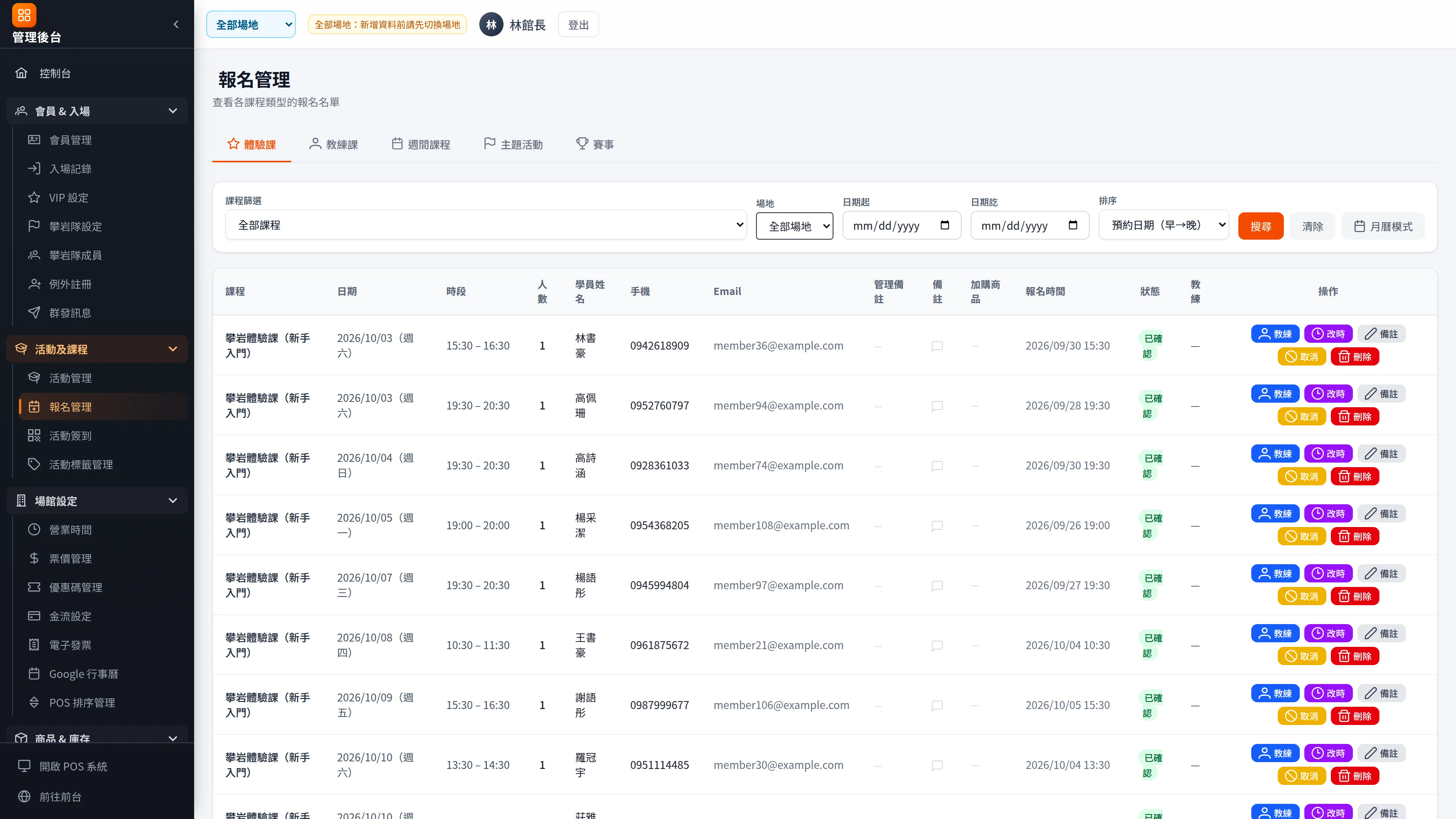The image size is (1456, 819).
Task: Open the 排序 預約日期 dropdown
Action: tap(1164, 225)
